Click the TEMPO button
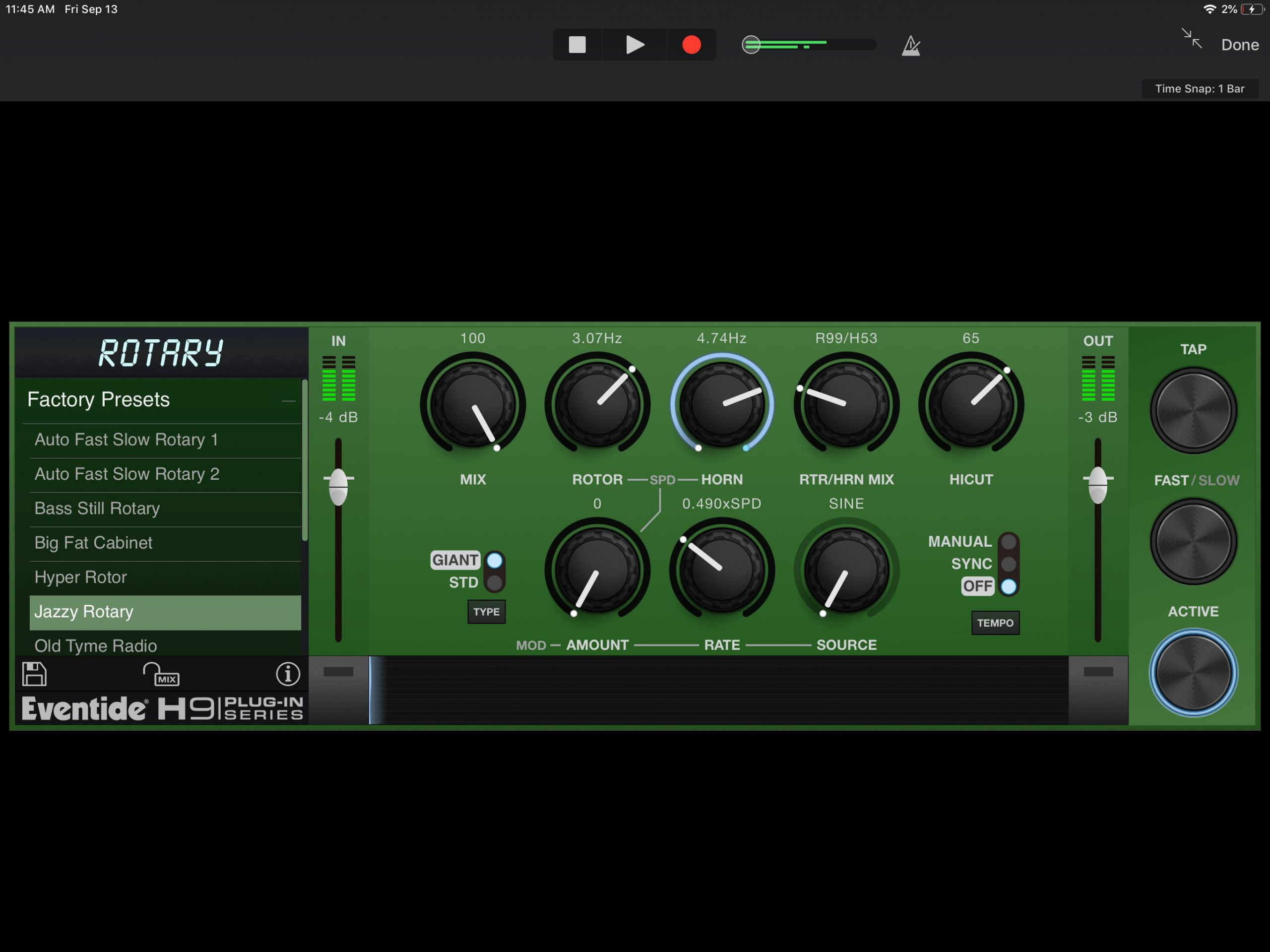The height and width of the screenshot is (952, 1270). tap(995, 623)
